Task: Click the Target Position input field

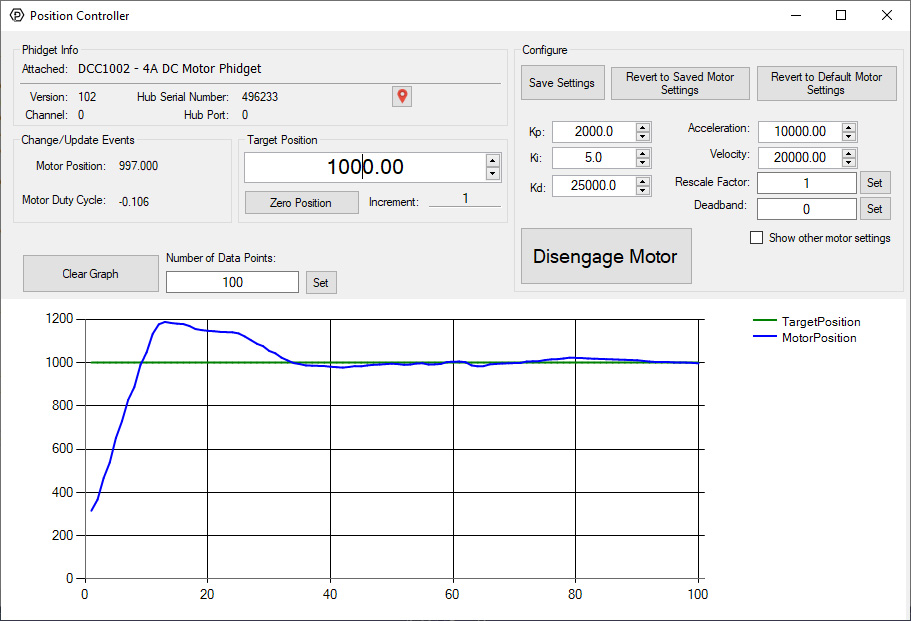Action: [365, 167]
